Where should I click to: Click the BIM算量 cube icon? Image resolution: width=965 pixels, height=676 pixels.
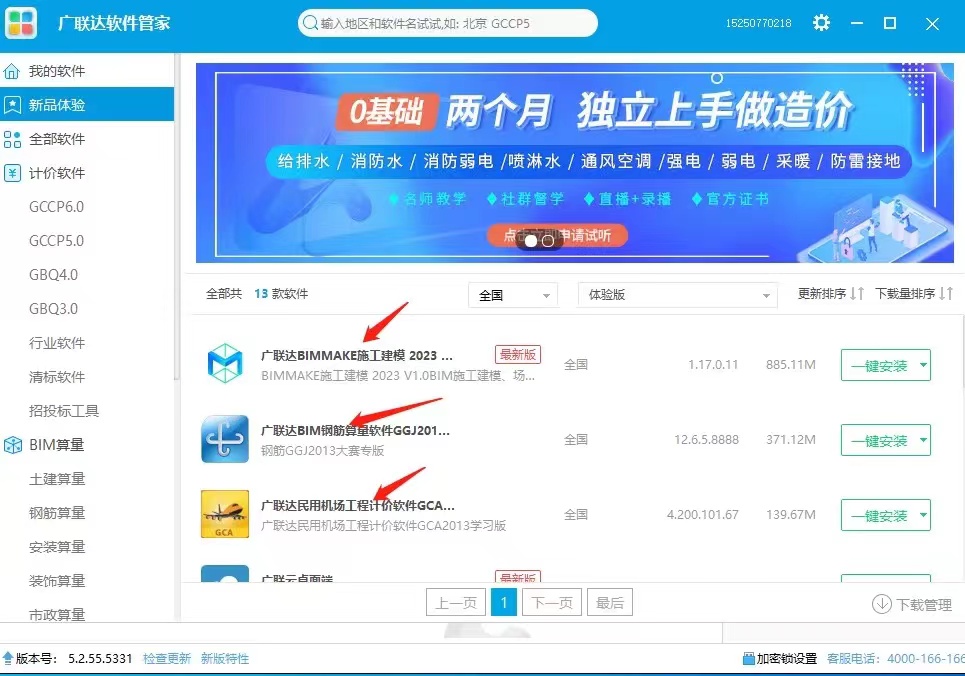point(12,445)
